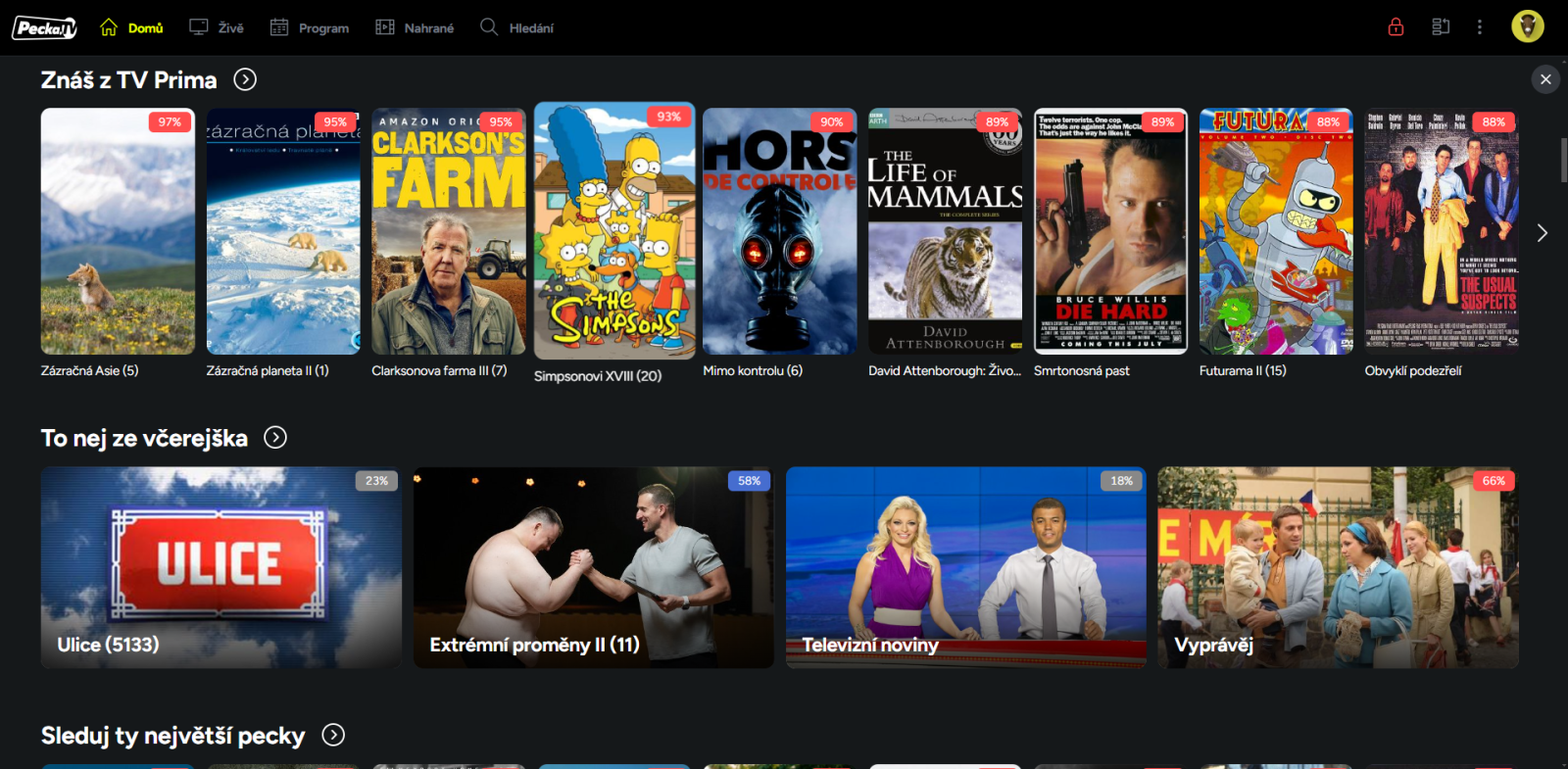This screenshot has width=1568, height=769.
Task: Click the page vertical scrollbar thumb
Action: click(1564, 160)
